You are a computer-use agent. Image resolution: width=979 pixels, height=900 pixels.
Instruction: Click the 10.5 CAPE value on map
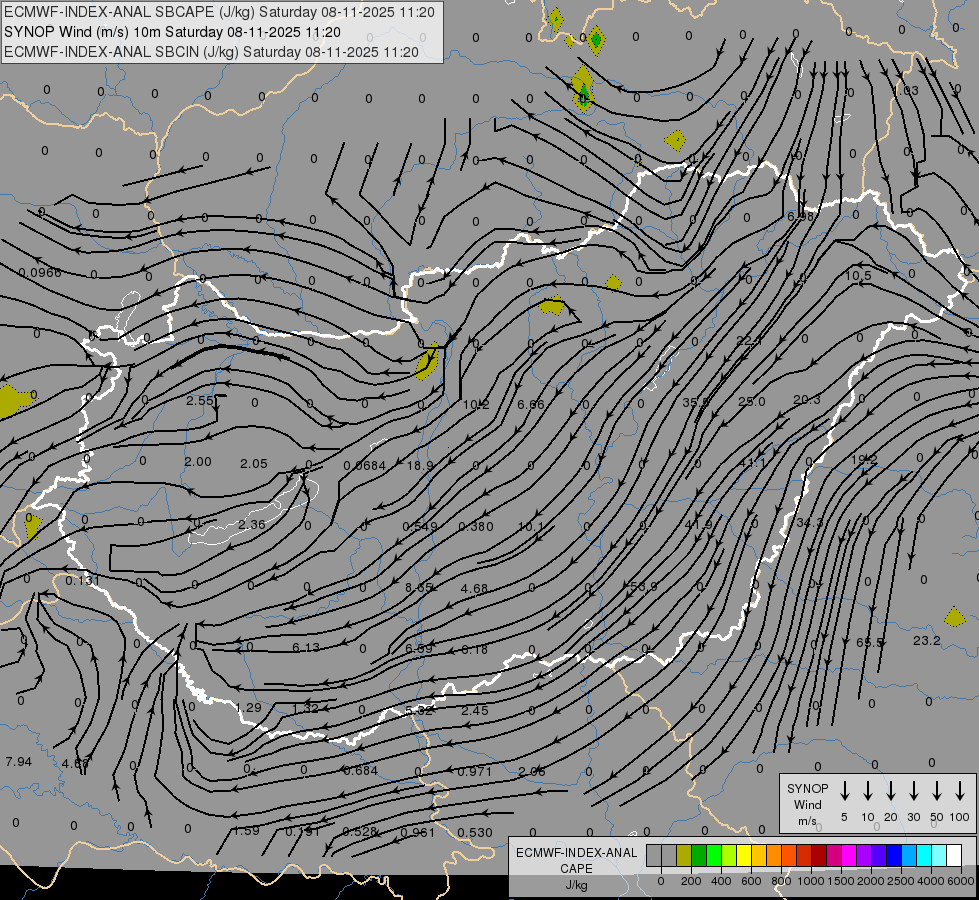(x=858, y=276)
